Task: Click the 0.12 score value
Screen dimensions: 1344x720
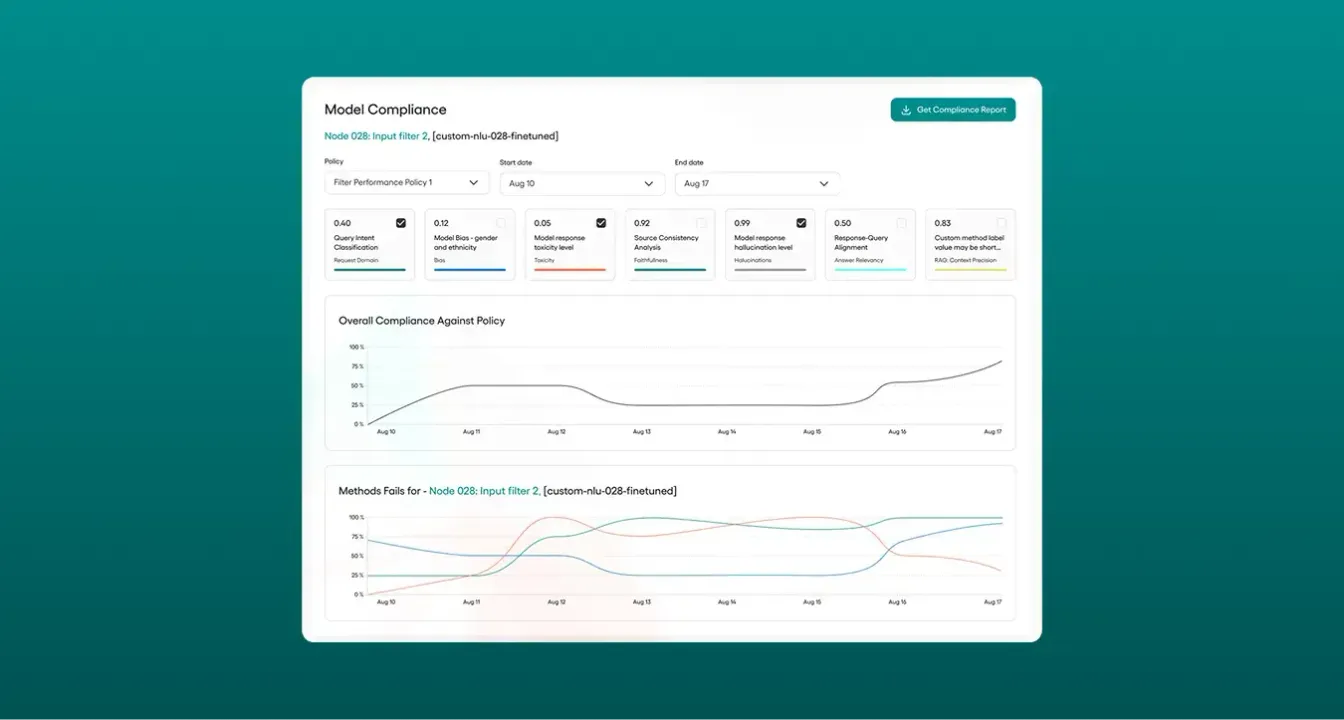Action: 441,223
